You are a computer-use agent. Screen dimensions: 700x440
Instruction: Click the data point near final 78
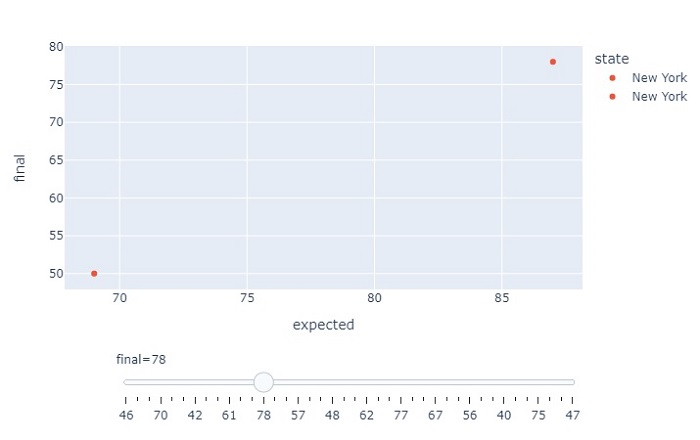[x=553, y=62]
